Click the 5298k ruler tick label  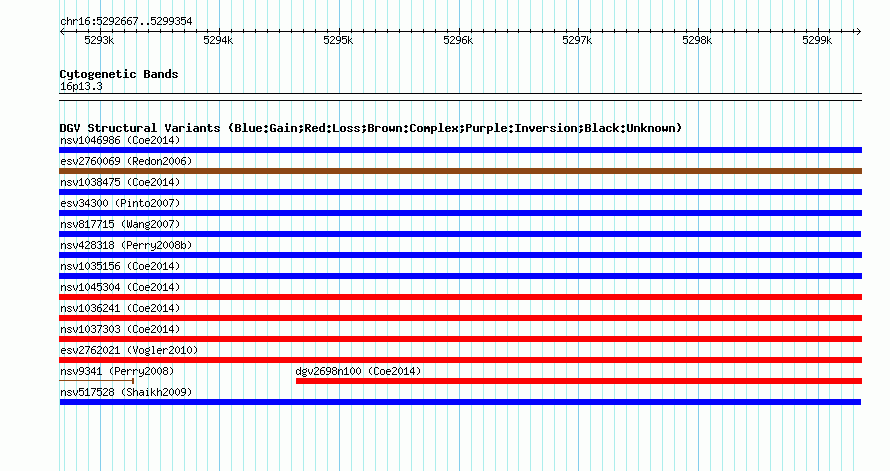click(x=697, y=40)
